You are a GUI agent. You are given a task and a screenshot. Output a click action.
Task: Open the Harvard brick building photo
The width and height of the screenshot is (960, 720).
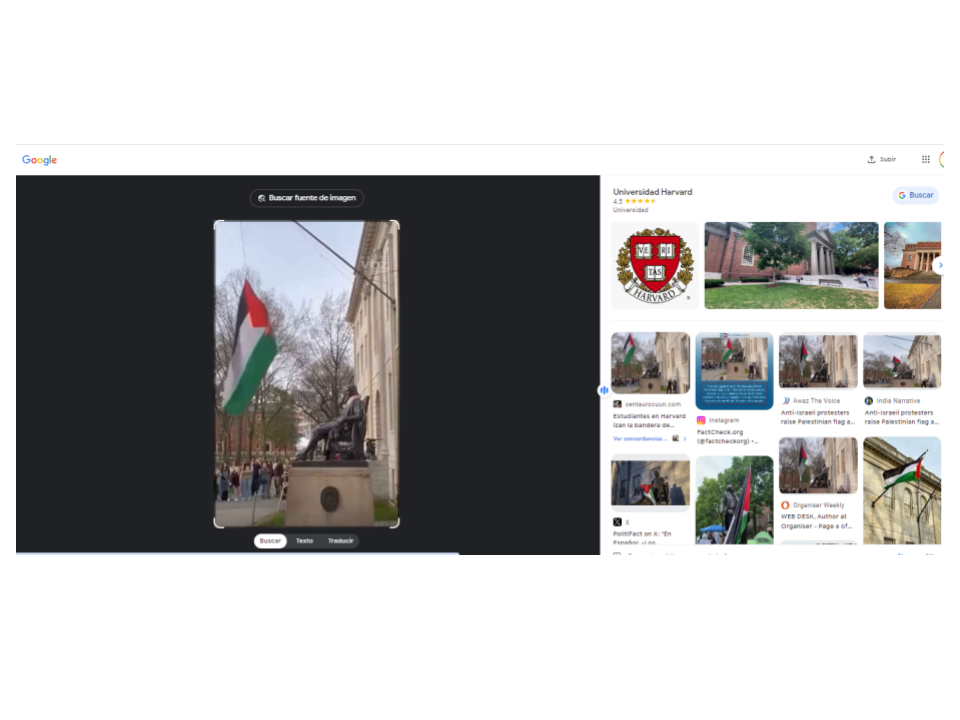(791, 265)
